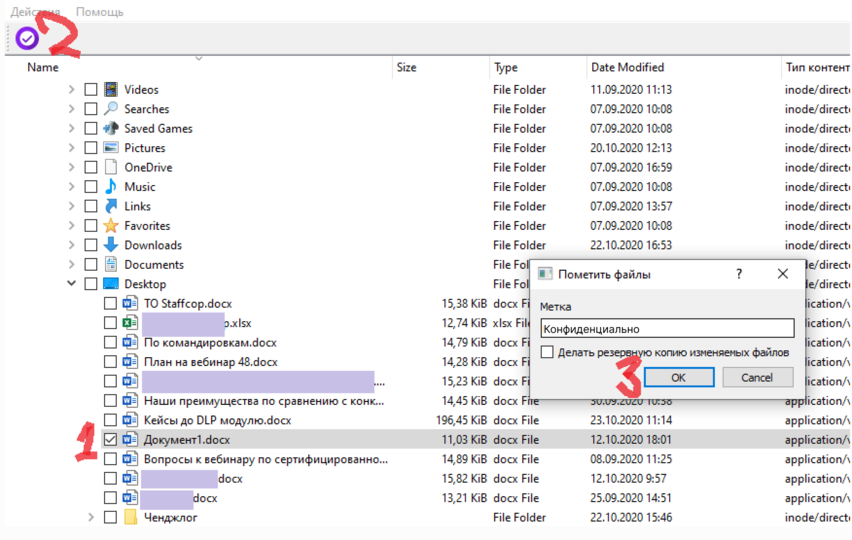
Task: Open the Действия menu
Action: click(35, 12)
